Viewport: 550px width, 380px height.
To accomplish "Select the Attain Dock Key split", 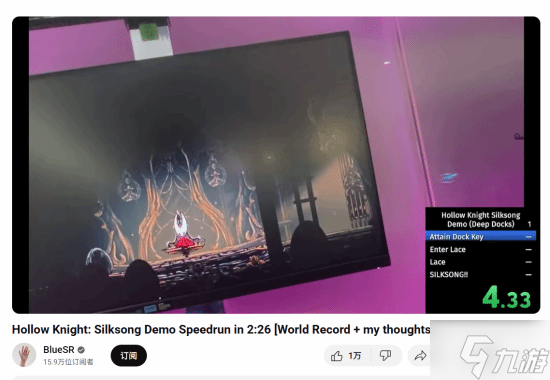I will click(480, 236).
